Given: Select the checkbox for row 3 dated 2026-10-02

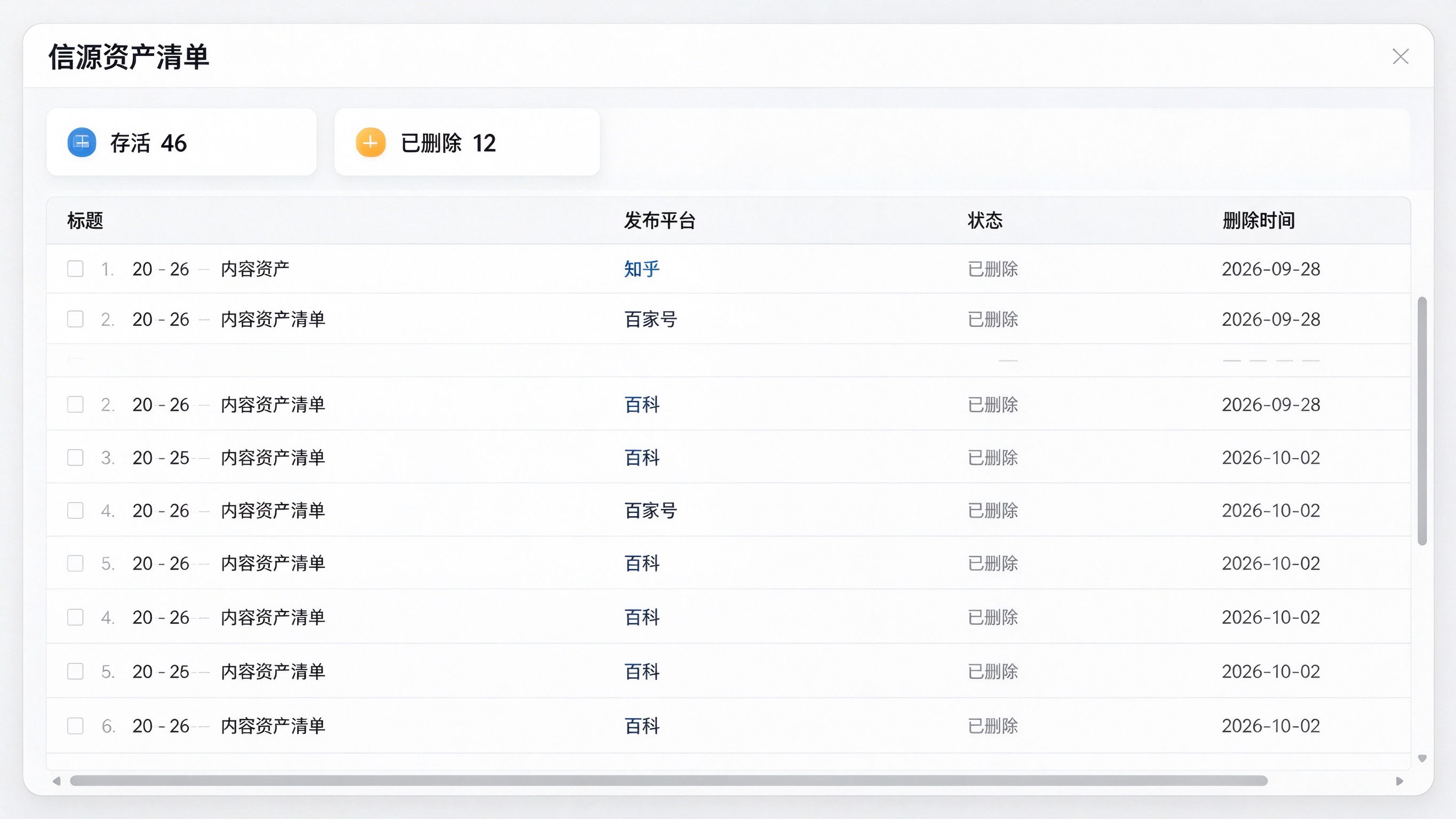Looking at the screenshot, I should [x=75, y=457].
